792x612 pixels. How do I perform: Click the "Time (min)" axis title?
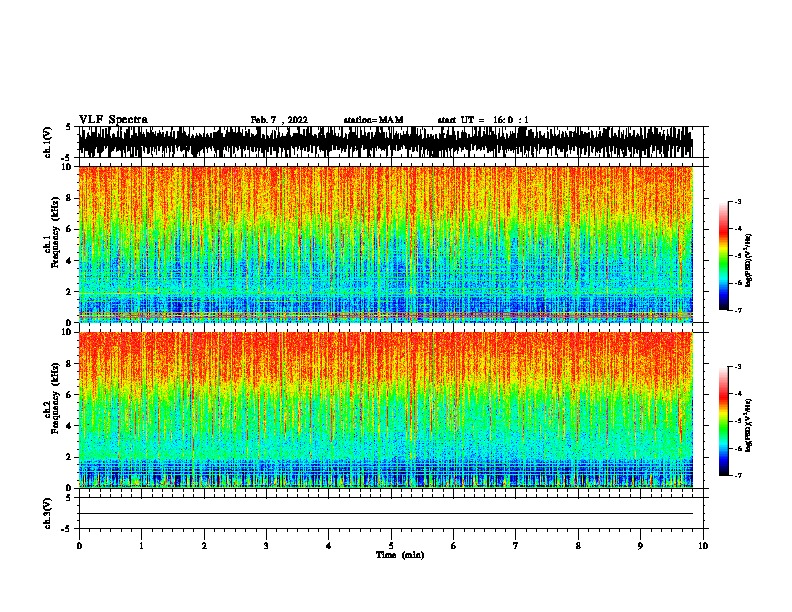(x=400, y=555)
